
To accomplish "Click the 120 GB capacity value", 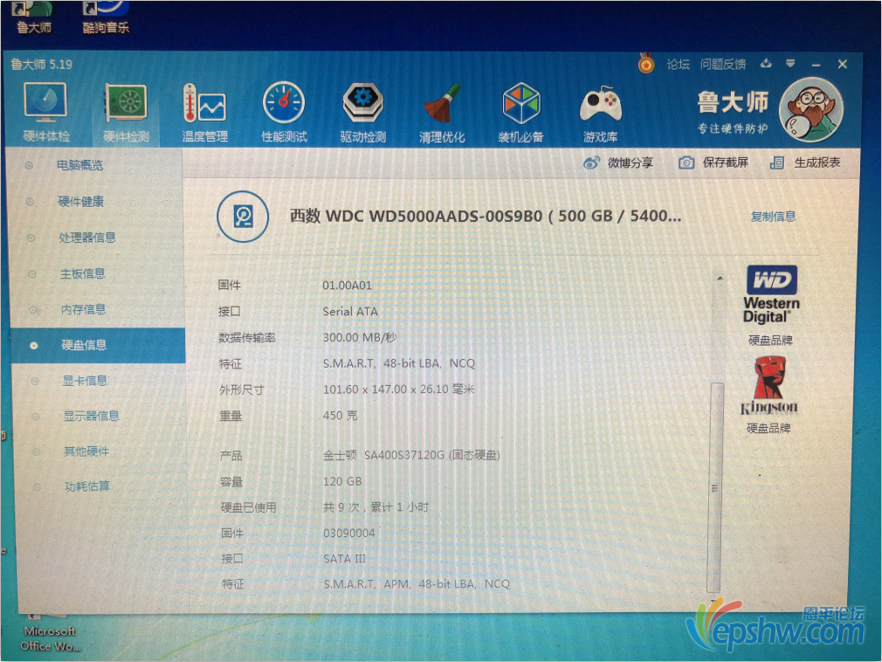I will point(343,481).
